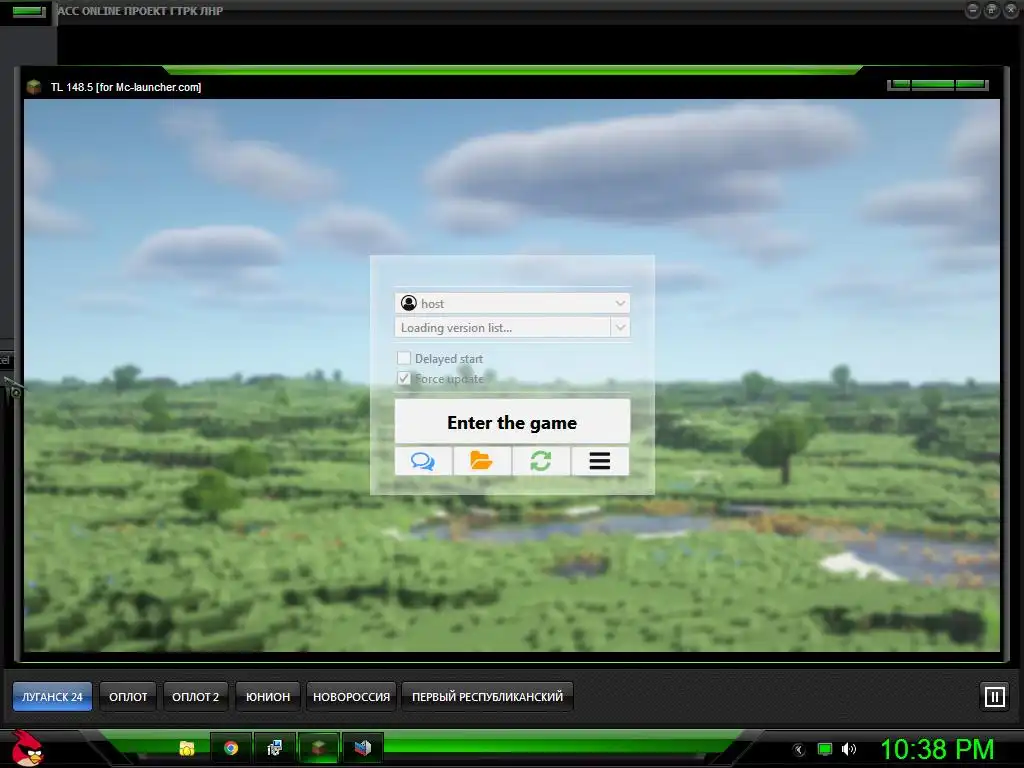The width and height of the screenshot is (1024, 768).
Task: Open the Loading version list dropdown arrow
Action: click(x=620, y=327)
